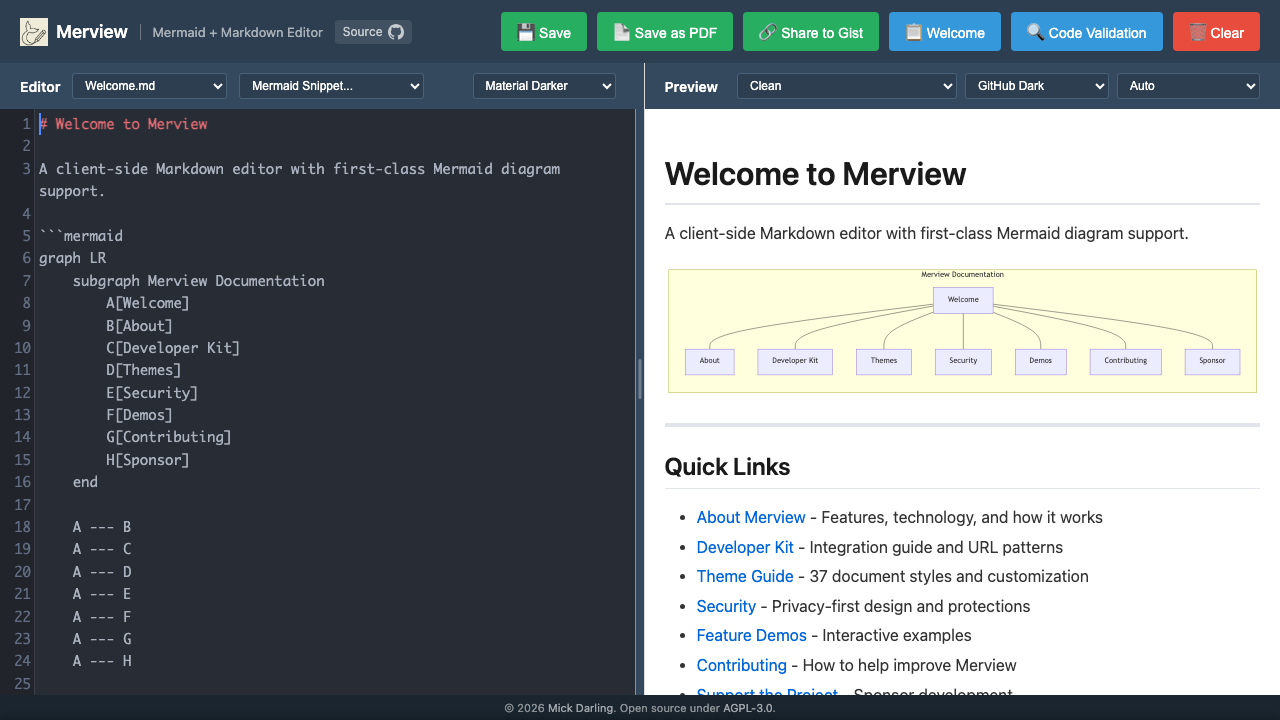Click the 'A --- H' code line
This screenshot has width=1280, height=720.
click(x=102, y=661)
